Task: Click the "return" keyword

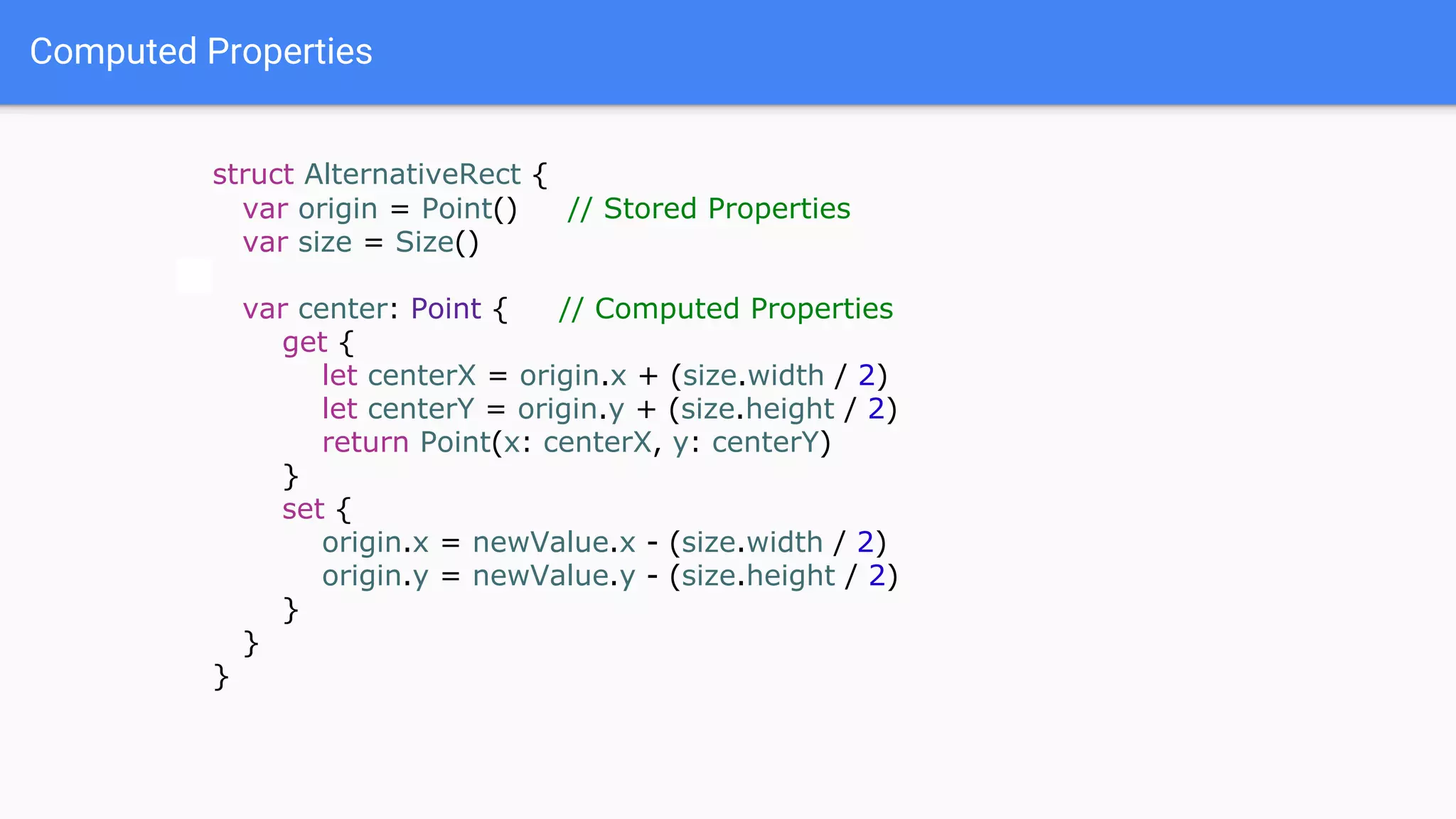Action: point(365,443)
